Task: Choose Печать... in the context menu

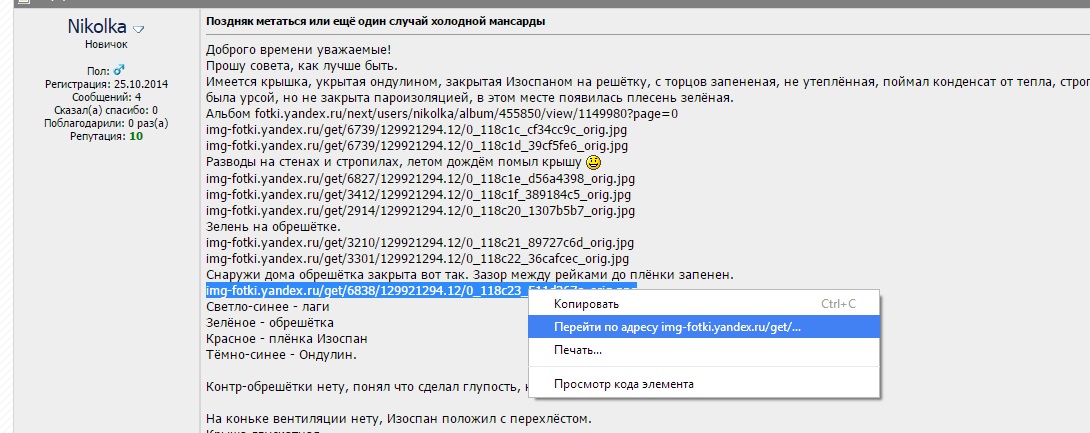Action: click(x=577, y=350)
